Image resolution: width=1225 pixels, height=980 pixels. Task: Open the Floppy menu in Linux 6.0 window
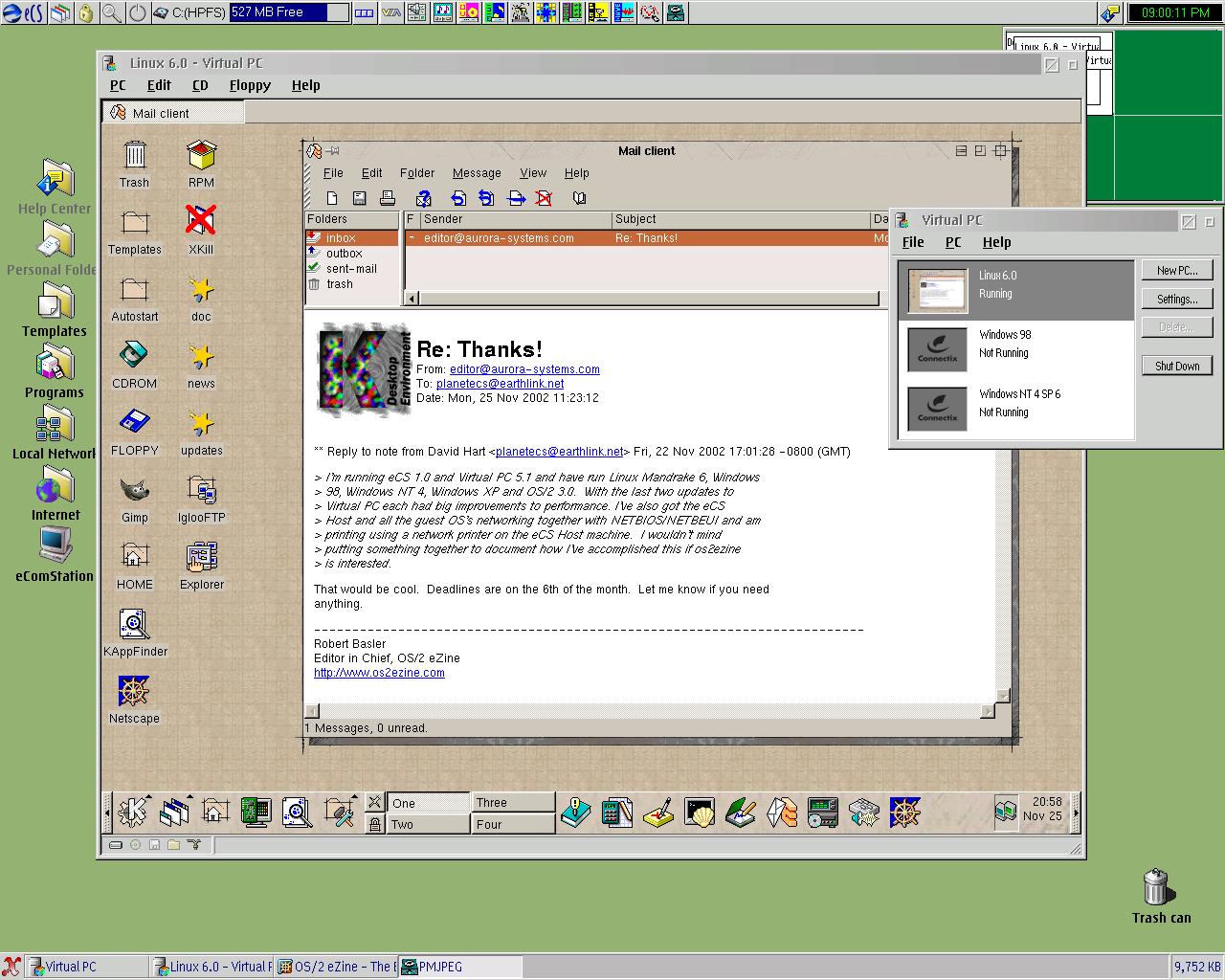(x=250, y=85)
